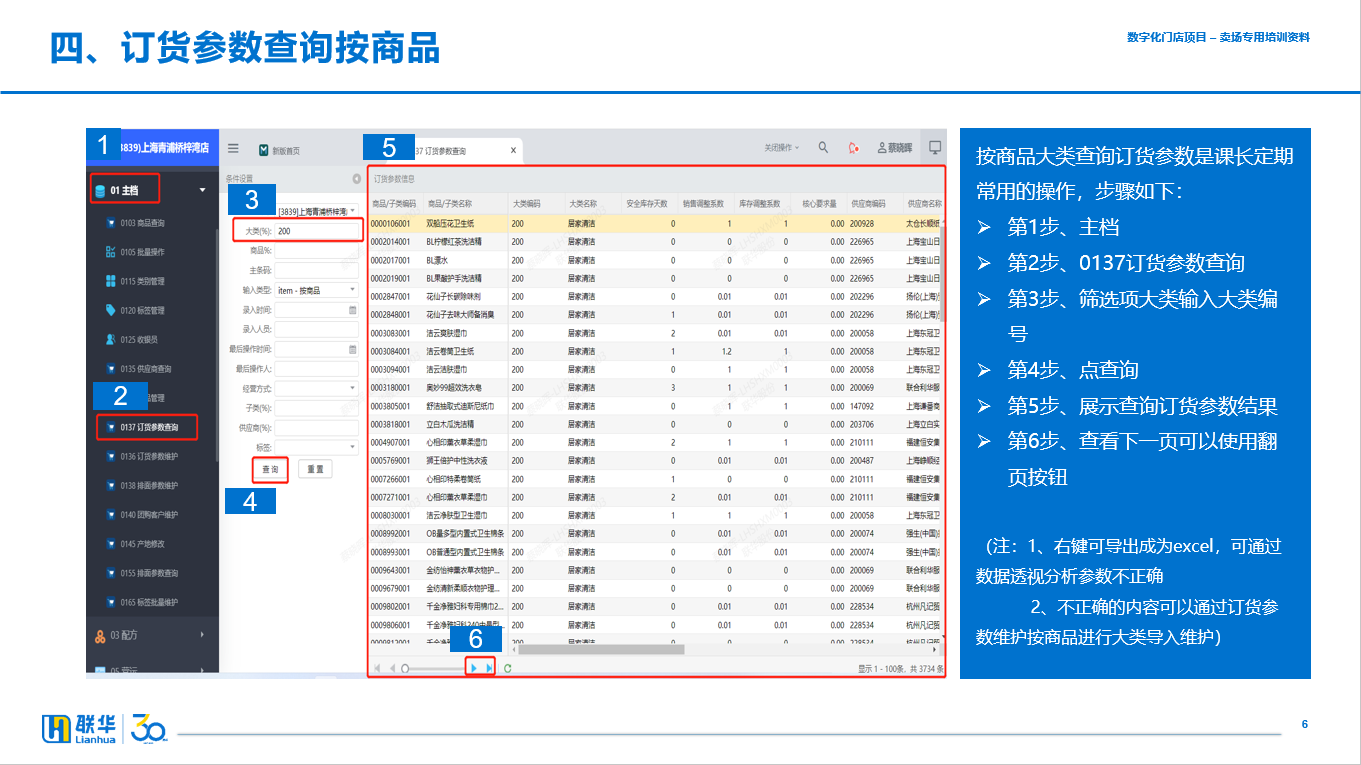Open 0136 订货参数维护 in the sidebar
This screenshot has height=765, width=1361.
149,456
